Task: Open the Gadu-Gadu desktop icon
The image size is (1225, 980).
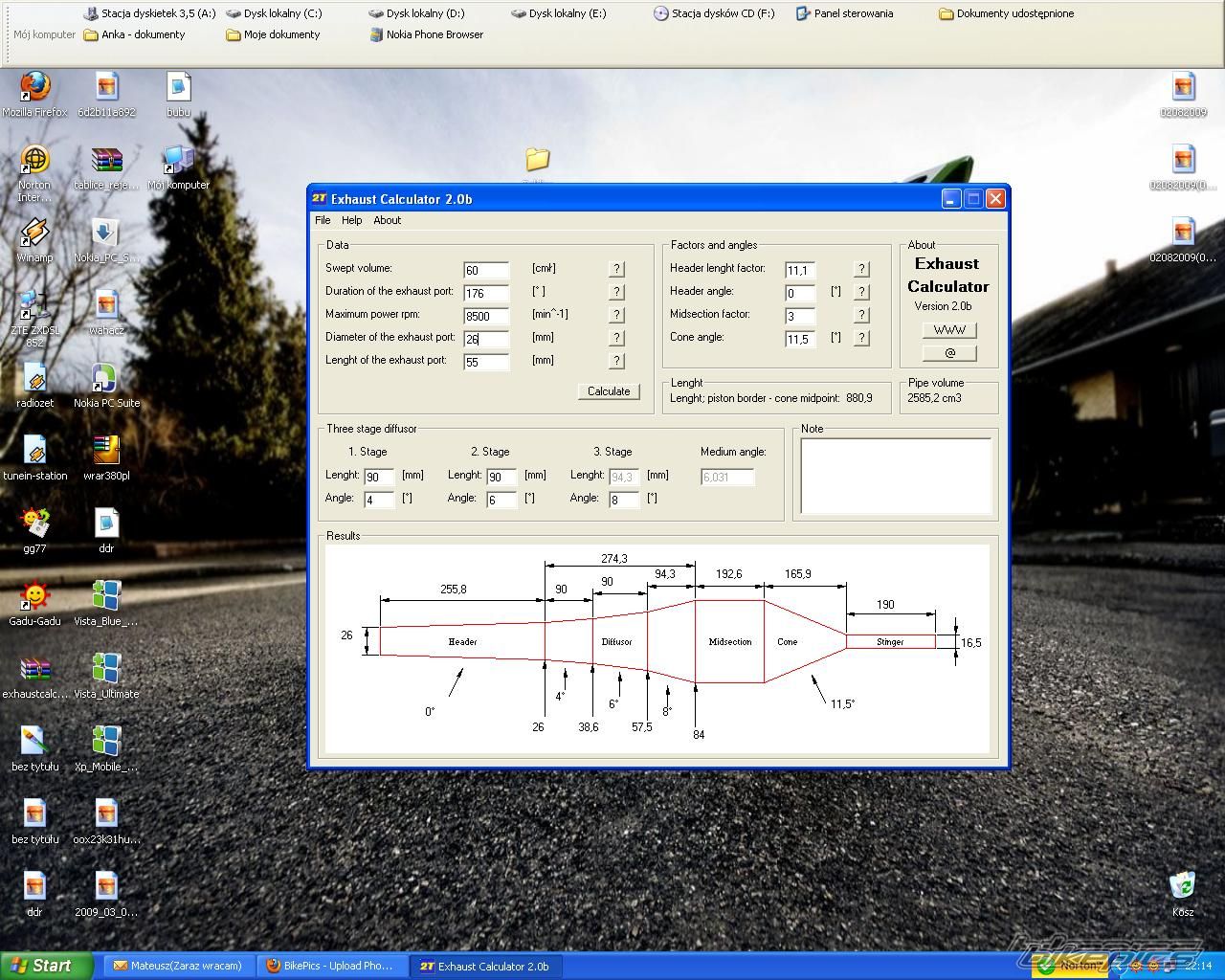Action: (34, 598)
